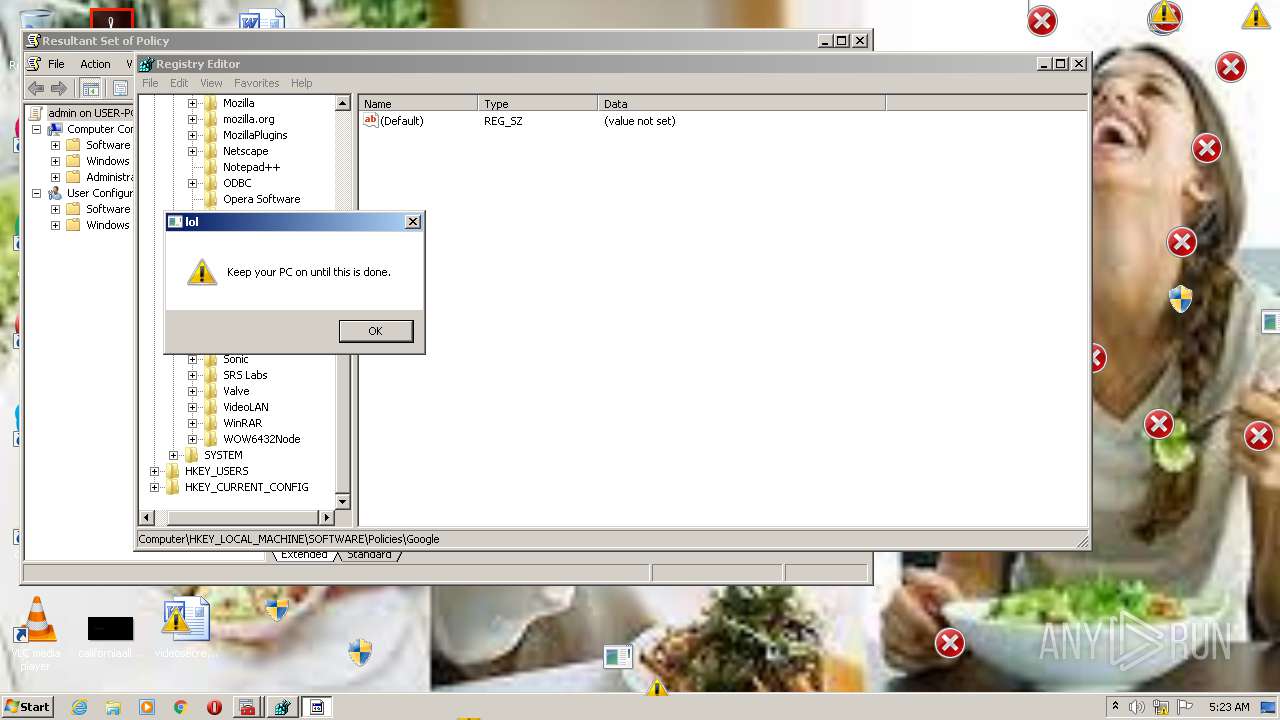Image resolution: width=1280 pixels, height=720 pixels.
Task: Expand the Netscape registry key
Action: 192,151
